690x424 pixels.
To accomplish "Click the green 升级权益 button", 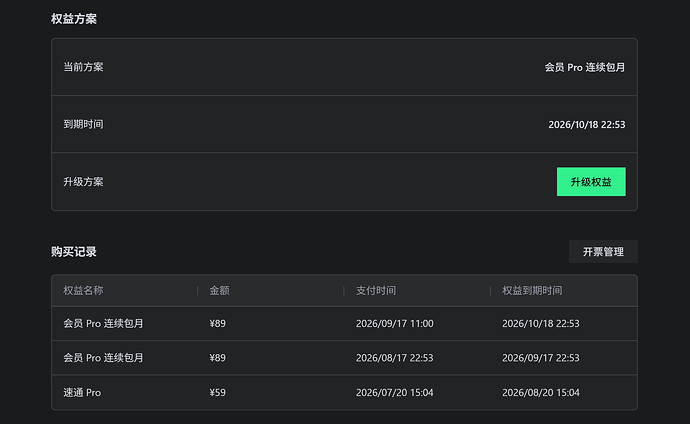I will point(591,182).
